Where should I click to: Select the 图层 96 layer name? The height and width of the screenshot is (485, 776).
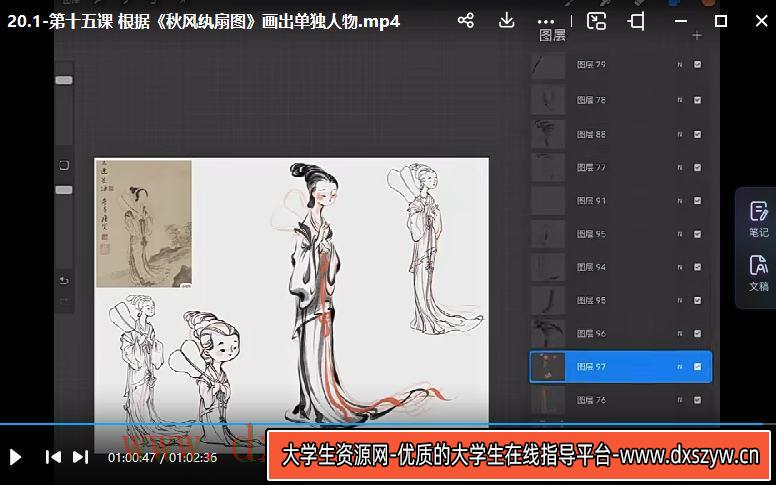click(591, 333)
